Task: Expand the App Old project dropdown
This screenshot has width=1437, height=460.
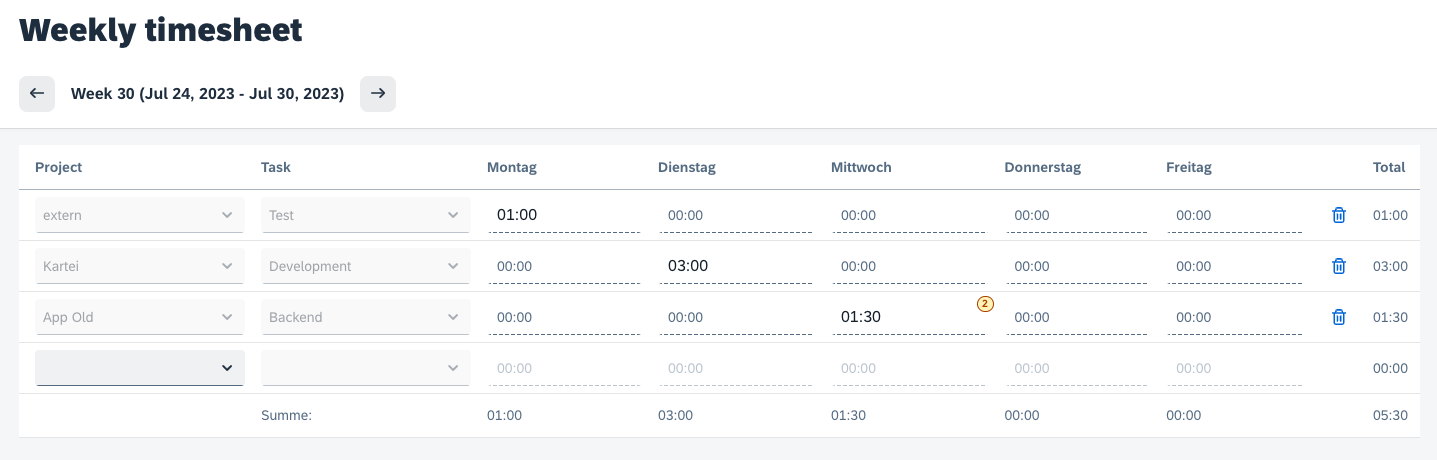Action: pos(140,317)
